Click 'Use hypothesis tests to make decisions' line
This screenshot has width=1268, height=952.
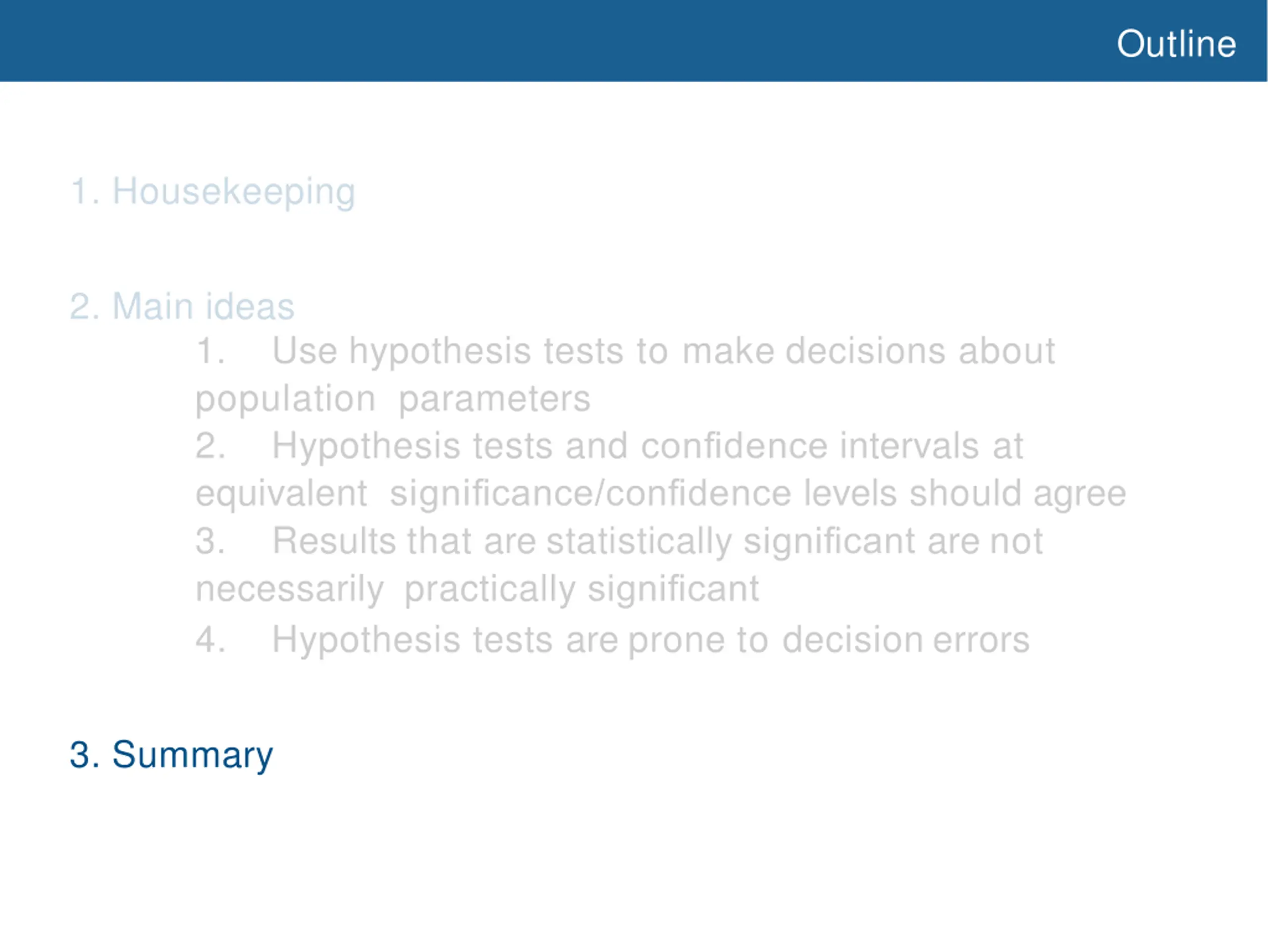click(626, 351)
